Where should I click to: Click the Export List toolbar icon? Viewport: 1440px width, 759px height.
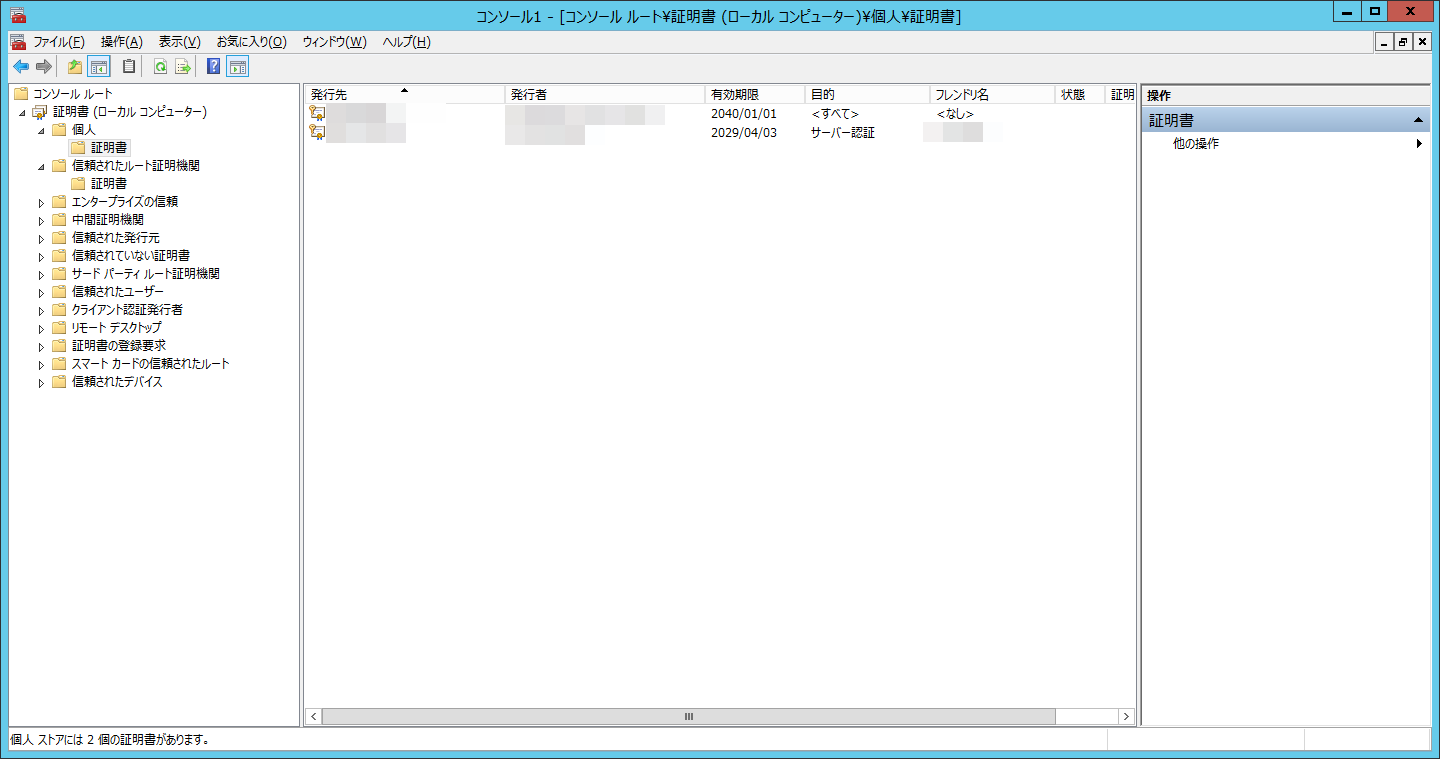click(183, 67)
